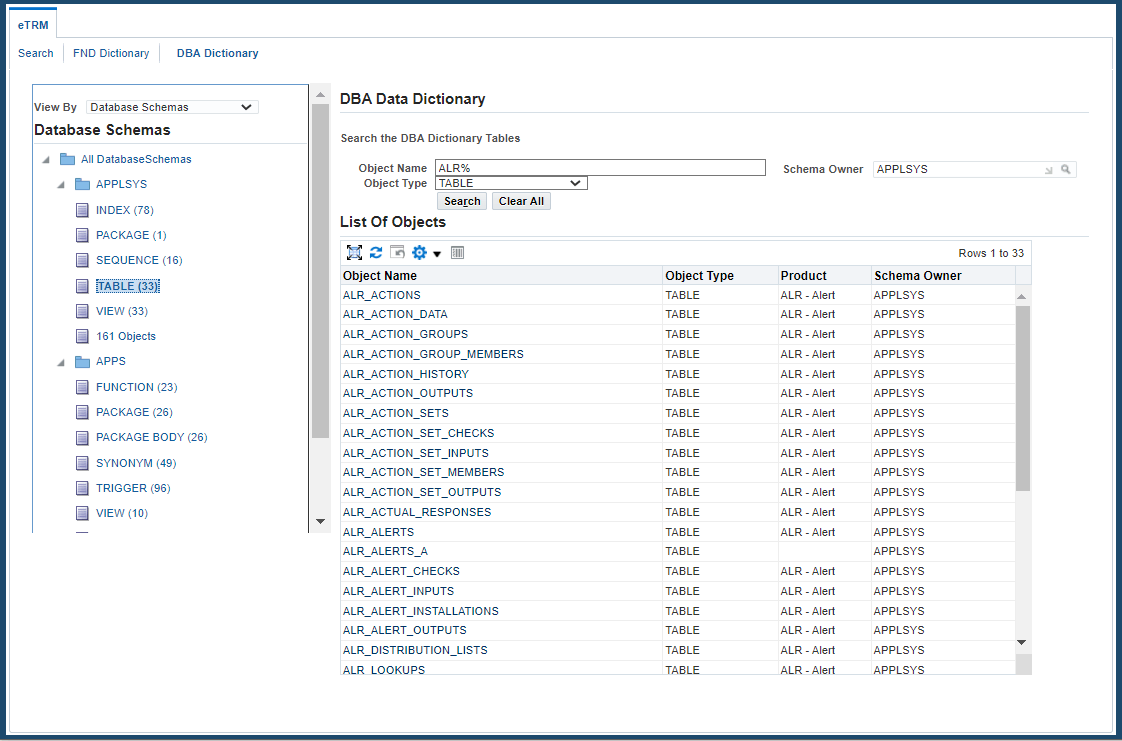This screenshot has height=741, width=1122.
Task: Click the TABLE (33) document icon
Action: click(81, 285)
